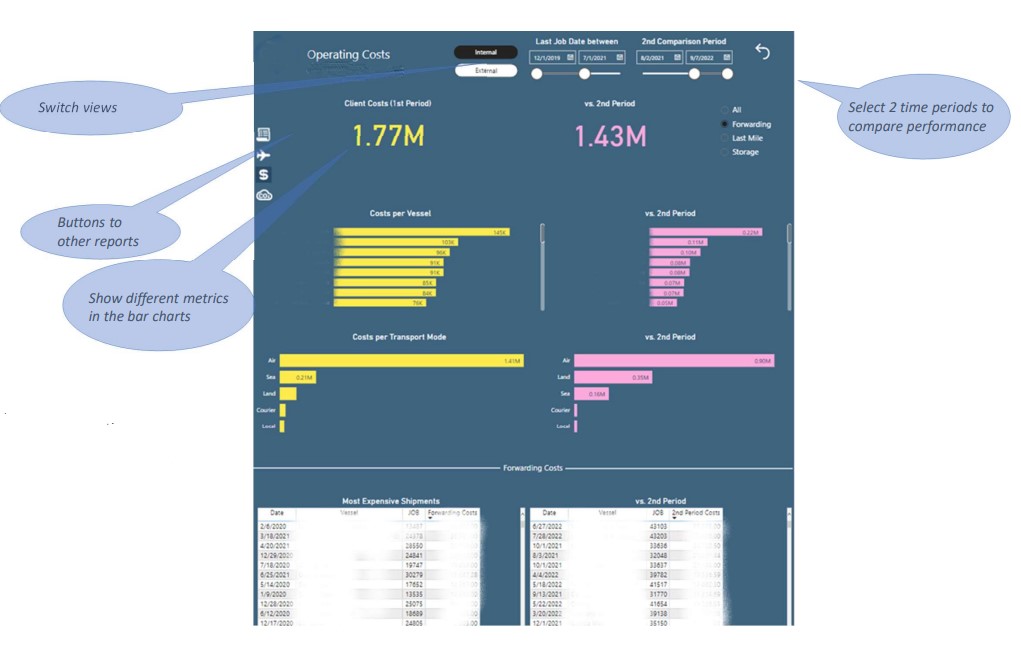
Task: Click the first period start slider handle
Action: [537, 74]
